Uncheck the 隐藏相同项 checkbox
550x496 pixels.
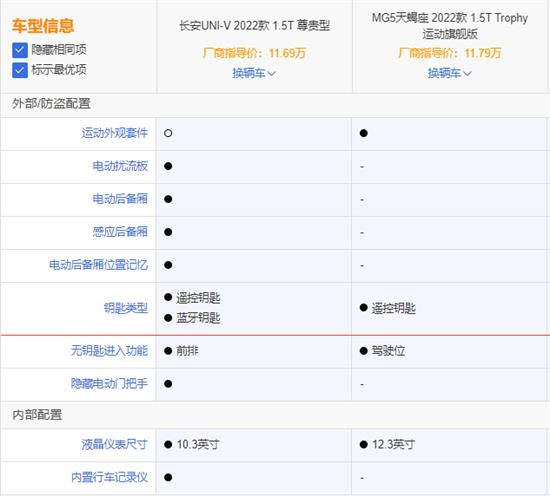(20, 50)
